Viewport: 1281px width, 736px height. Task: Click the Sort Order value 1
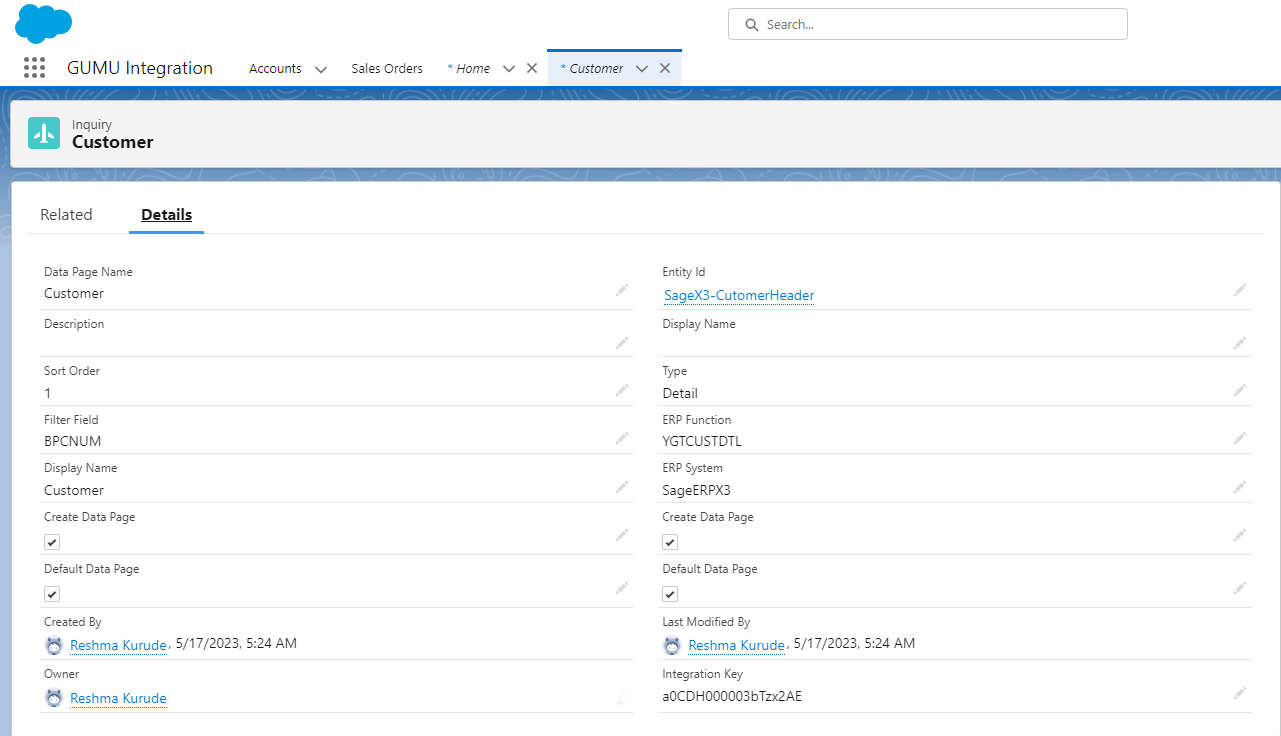(48, 393)
